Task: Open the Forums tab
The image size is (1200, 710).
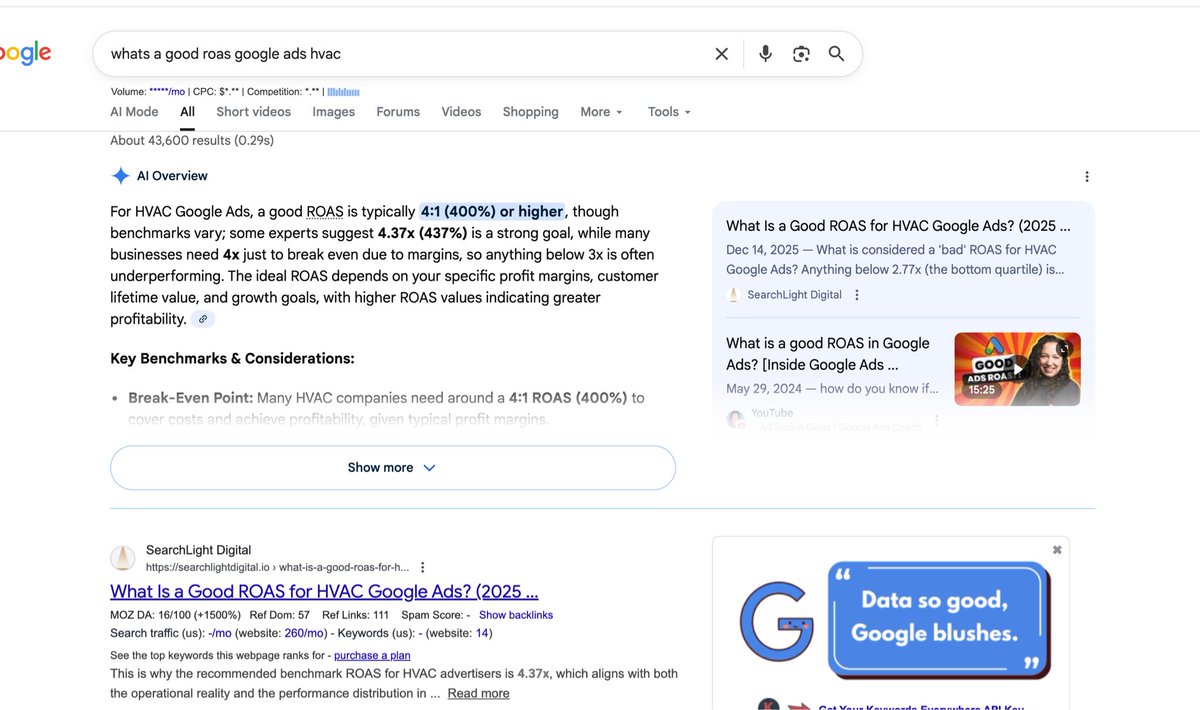Action: [398, 112]
